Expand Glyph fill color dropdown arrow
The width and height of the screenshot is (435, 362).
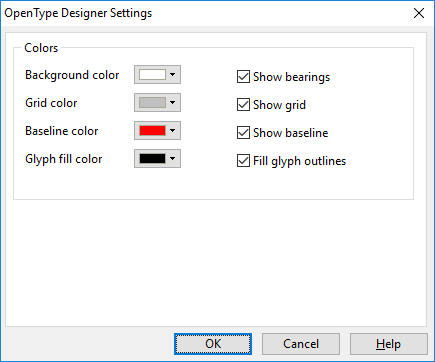pos(172,159)
